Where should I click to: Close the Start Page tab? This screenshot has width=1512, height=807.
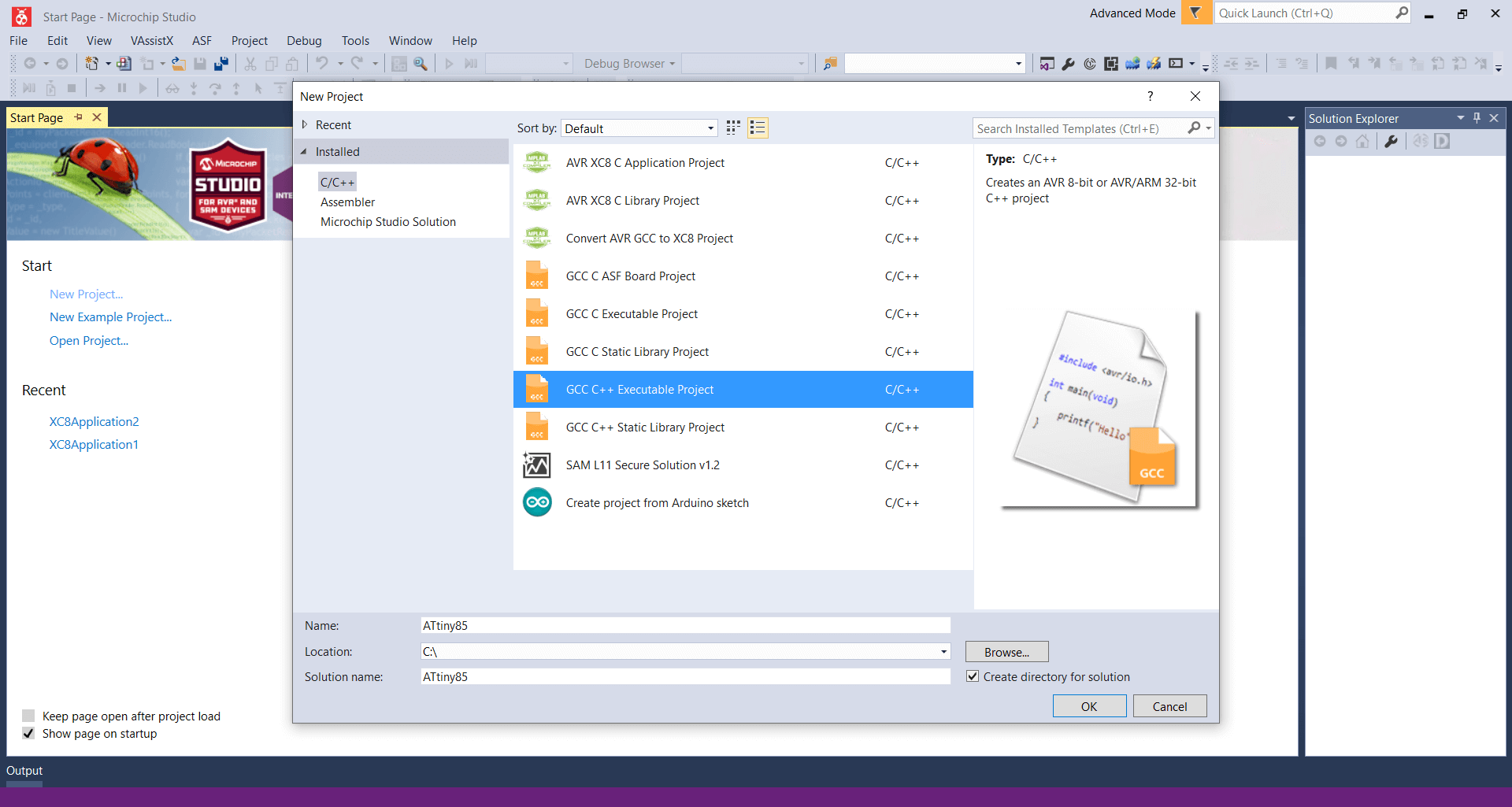[97, 117]
